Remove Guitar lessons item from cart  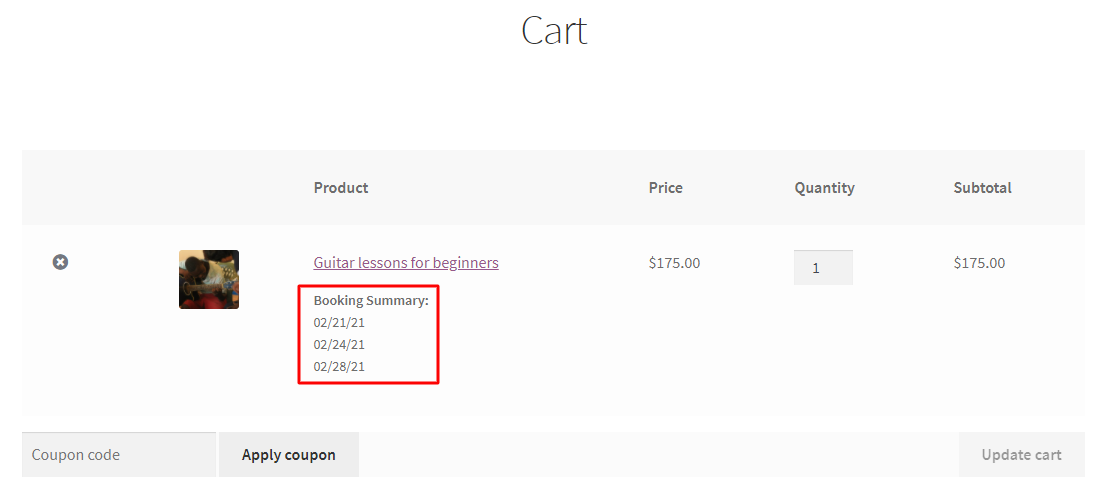[60, 263]
